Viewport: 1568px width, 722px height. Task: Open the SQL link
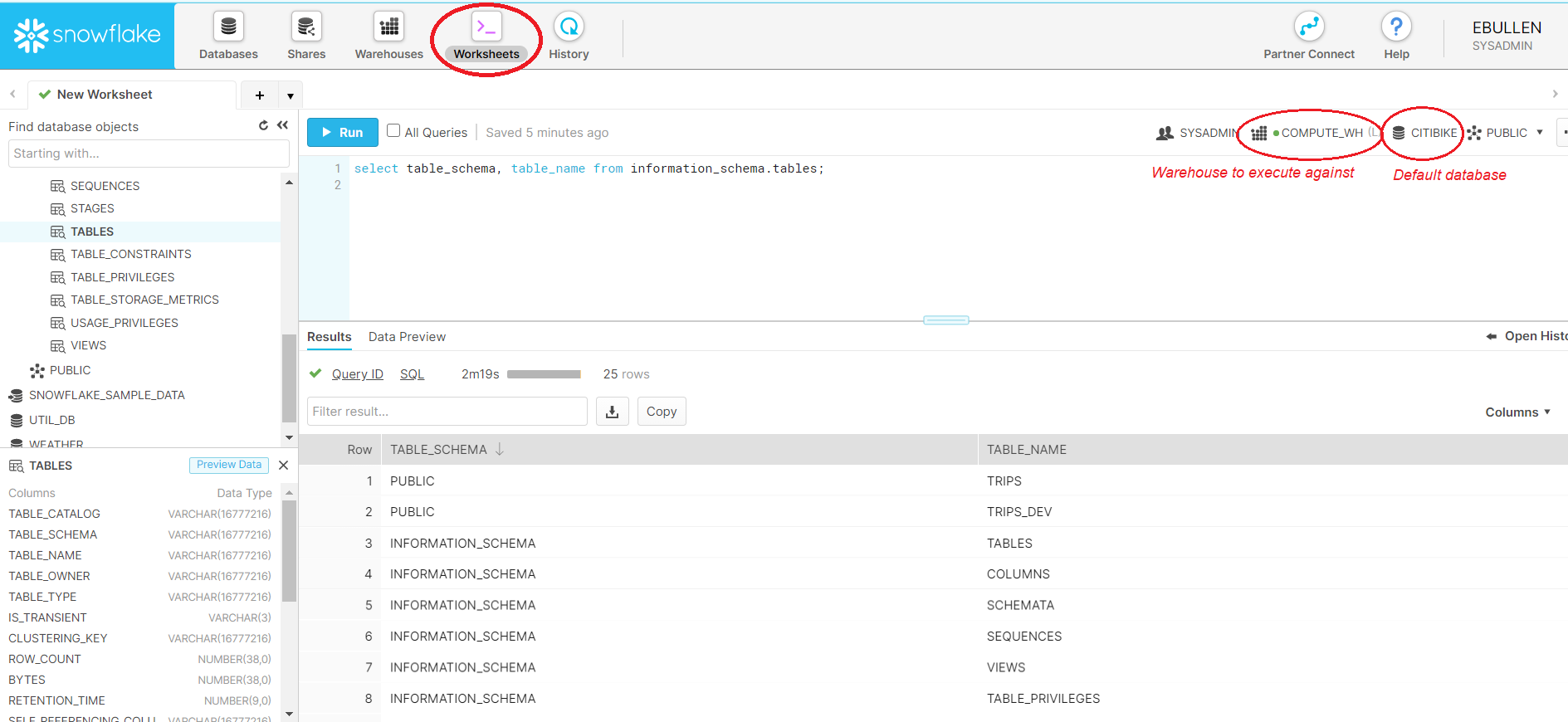tap(412, 374)
